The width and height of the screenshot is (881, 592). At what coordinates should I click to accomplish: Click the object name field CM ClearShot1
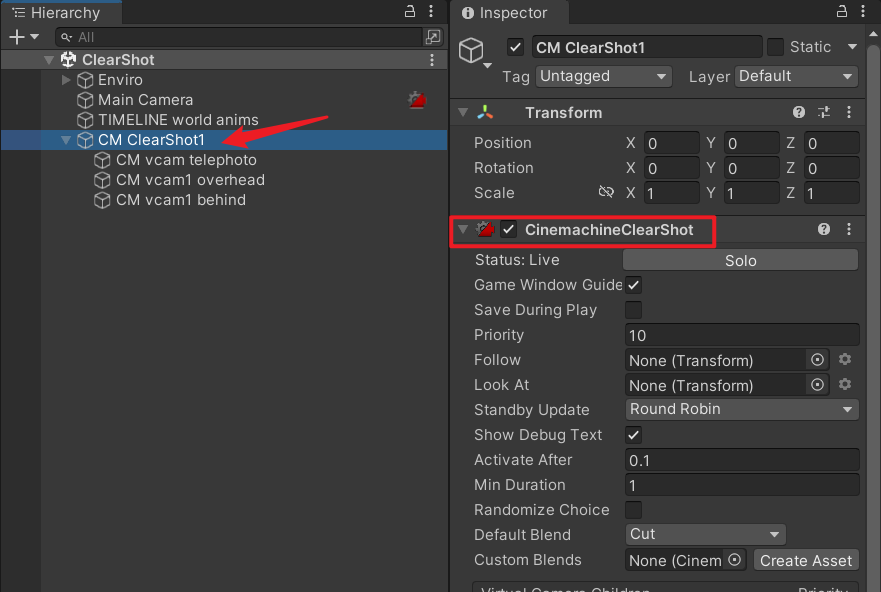[x=647, y=47]
